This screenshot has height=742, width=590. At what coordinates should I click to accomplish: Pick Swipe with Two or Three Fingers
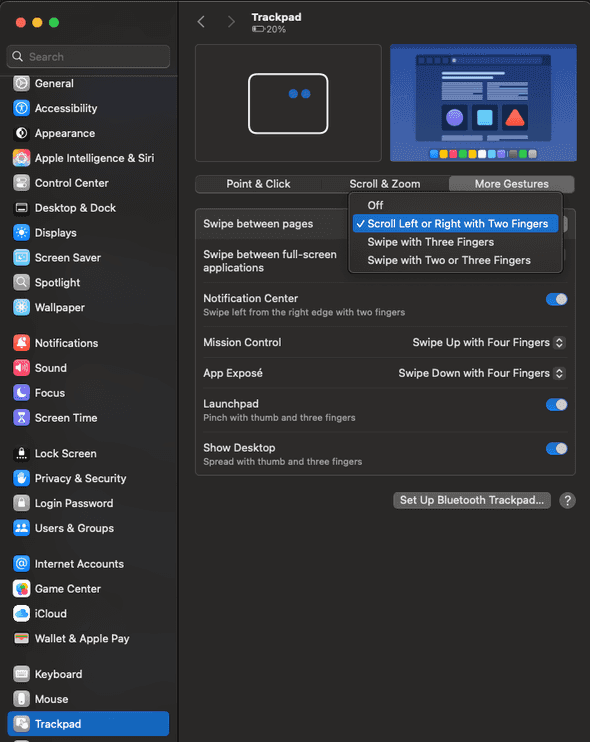(455, 260)
